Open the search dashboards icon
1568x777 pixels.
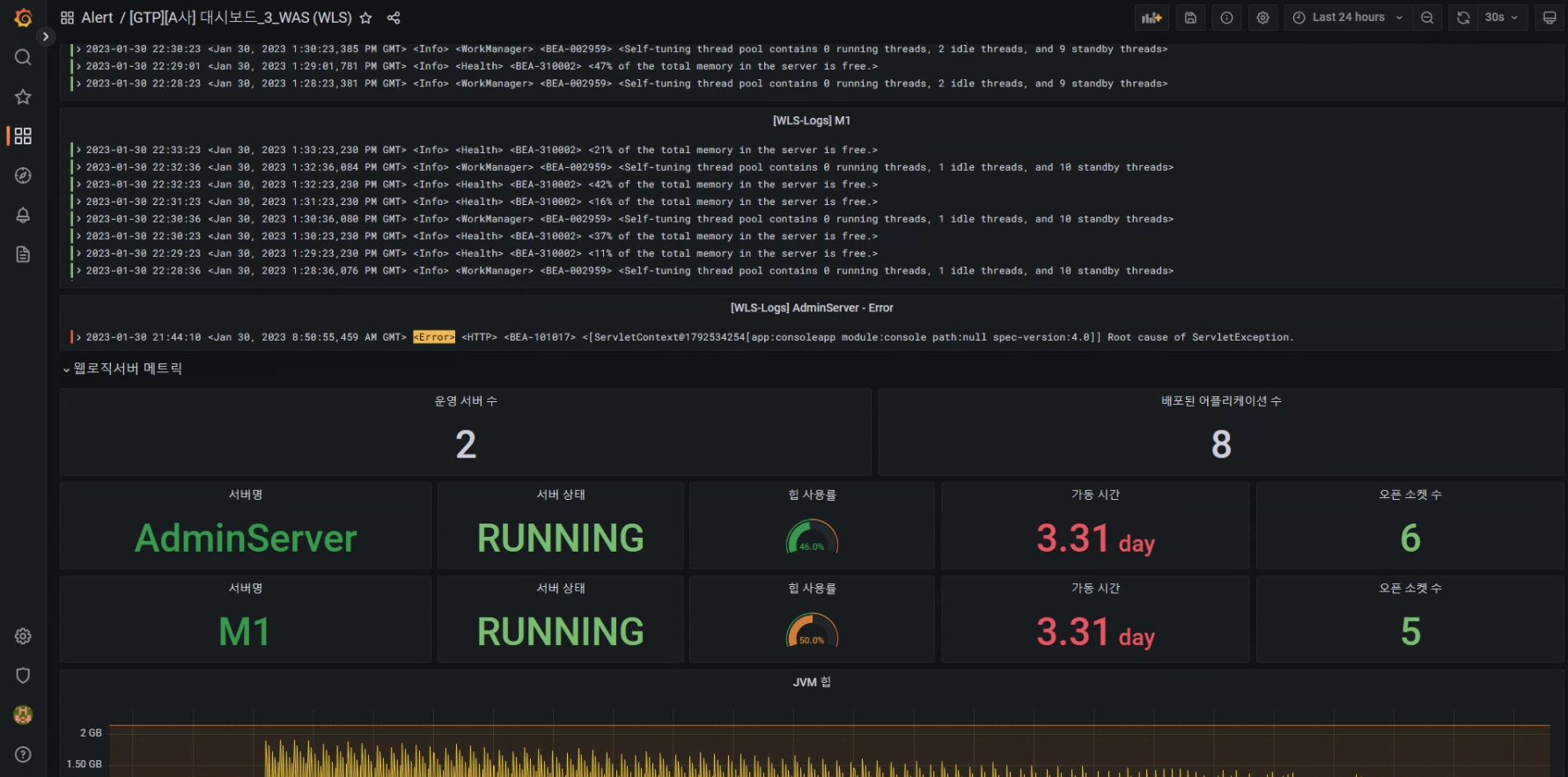(x=23, y=57)
